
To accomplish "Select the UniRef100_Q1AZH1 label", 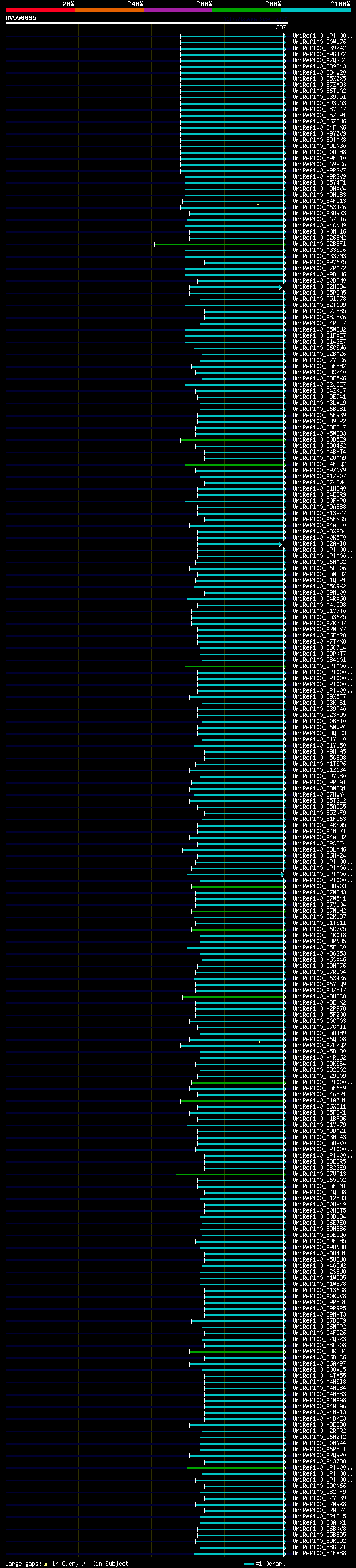I will (x=319, y=1101).
